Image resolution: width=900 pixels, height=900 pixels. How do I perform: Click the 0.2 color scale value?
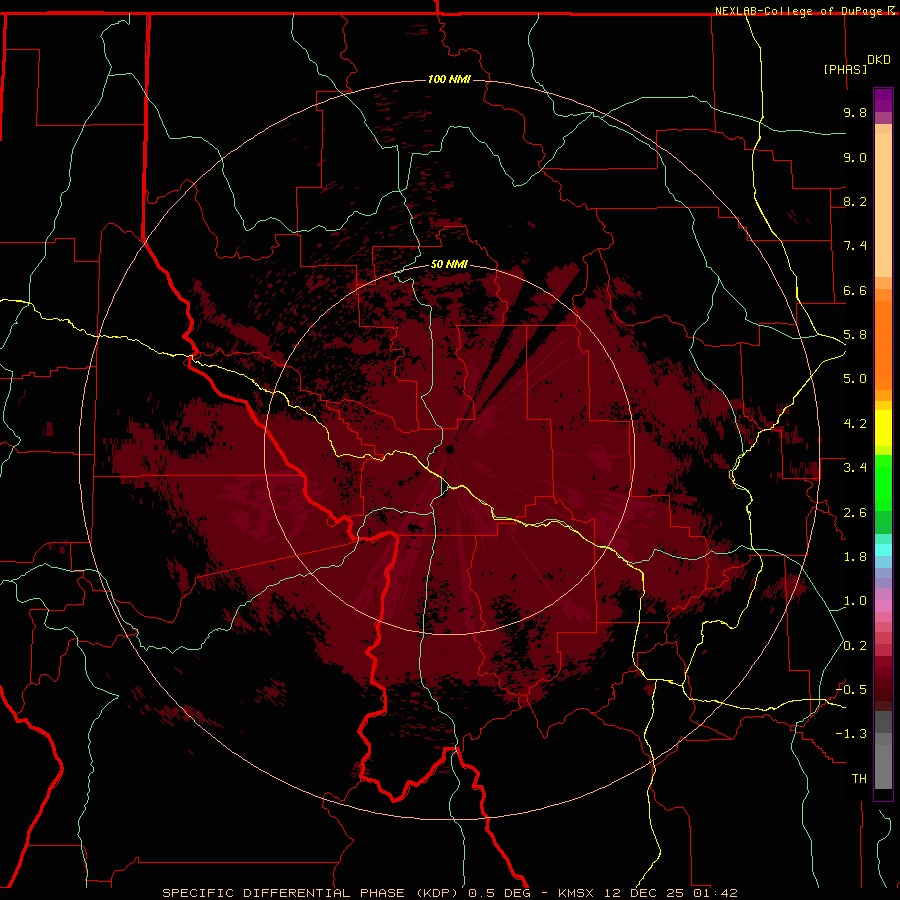855,646
